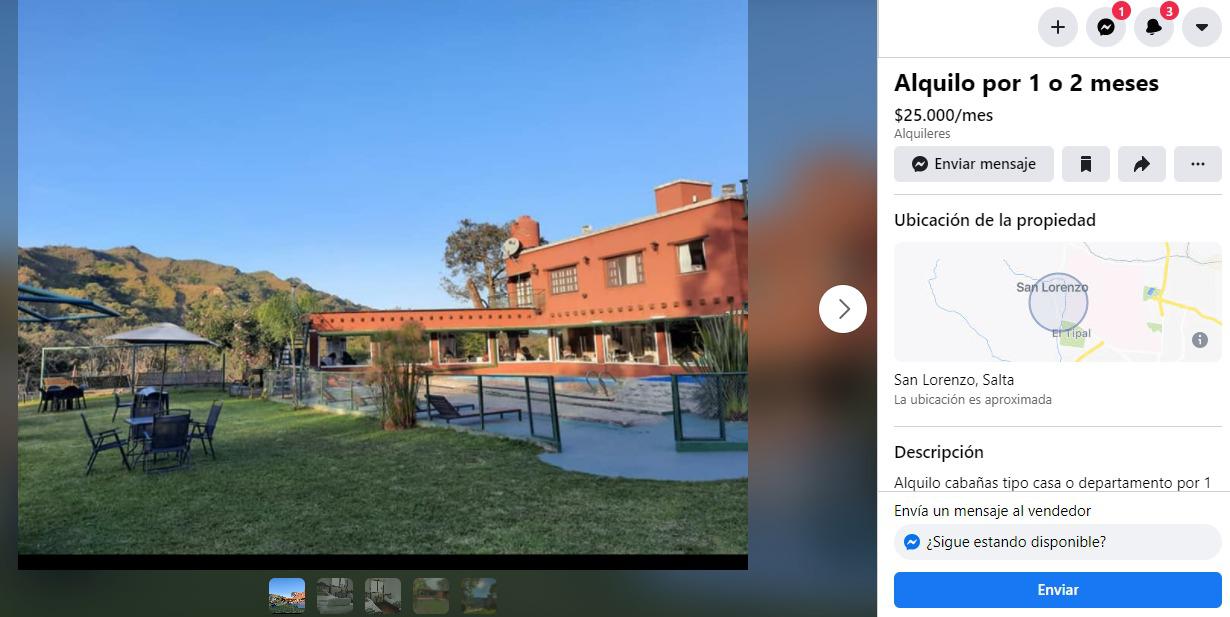Open more options ellipsis menu
This screenshot has height=617, width=1230.
tap(1198, 164)
